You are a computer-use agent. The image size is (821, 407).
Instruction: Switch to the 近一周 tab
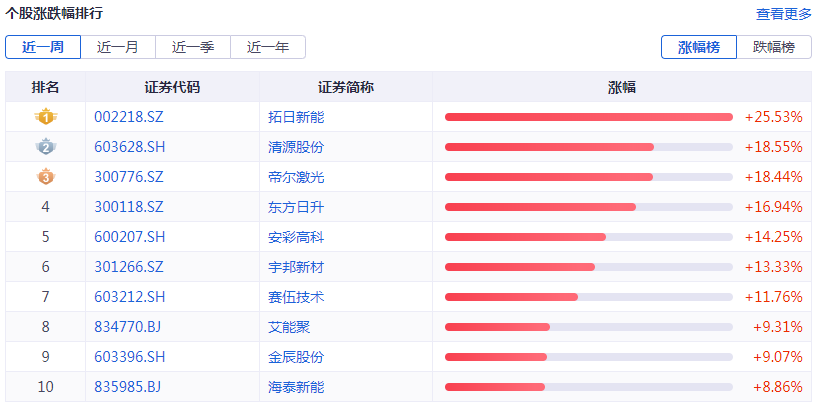coord(43,47)
